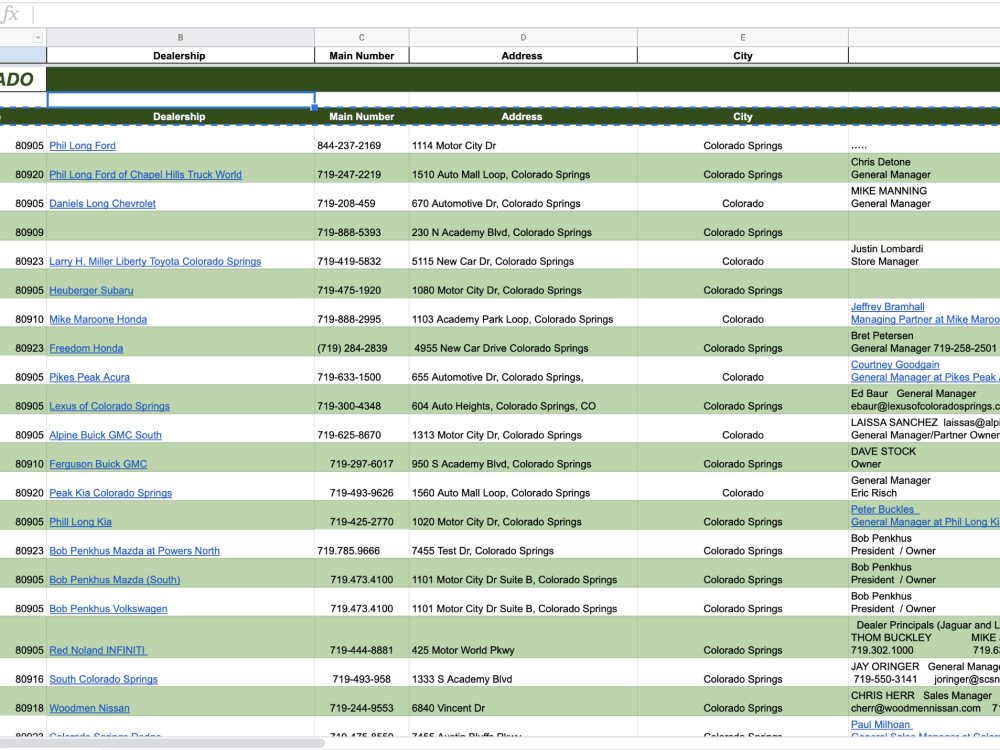The width and height of the screenshot is (1000, 750).
Task: Open the Phil Long Ford link
Action: [82, 145]
